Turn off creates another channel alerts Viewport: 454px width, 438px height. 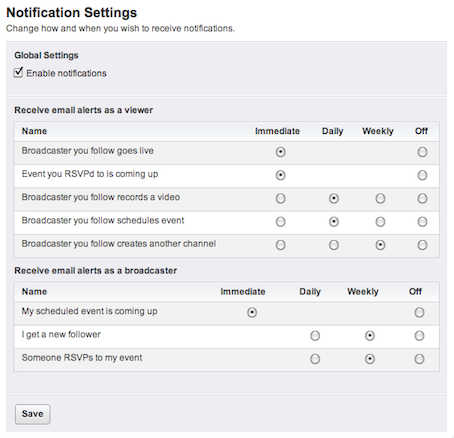[x=422, y=245]
